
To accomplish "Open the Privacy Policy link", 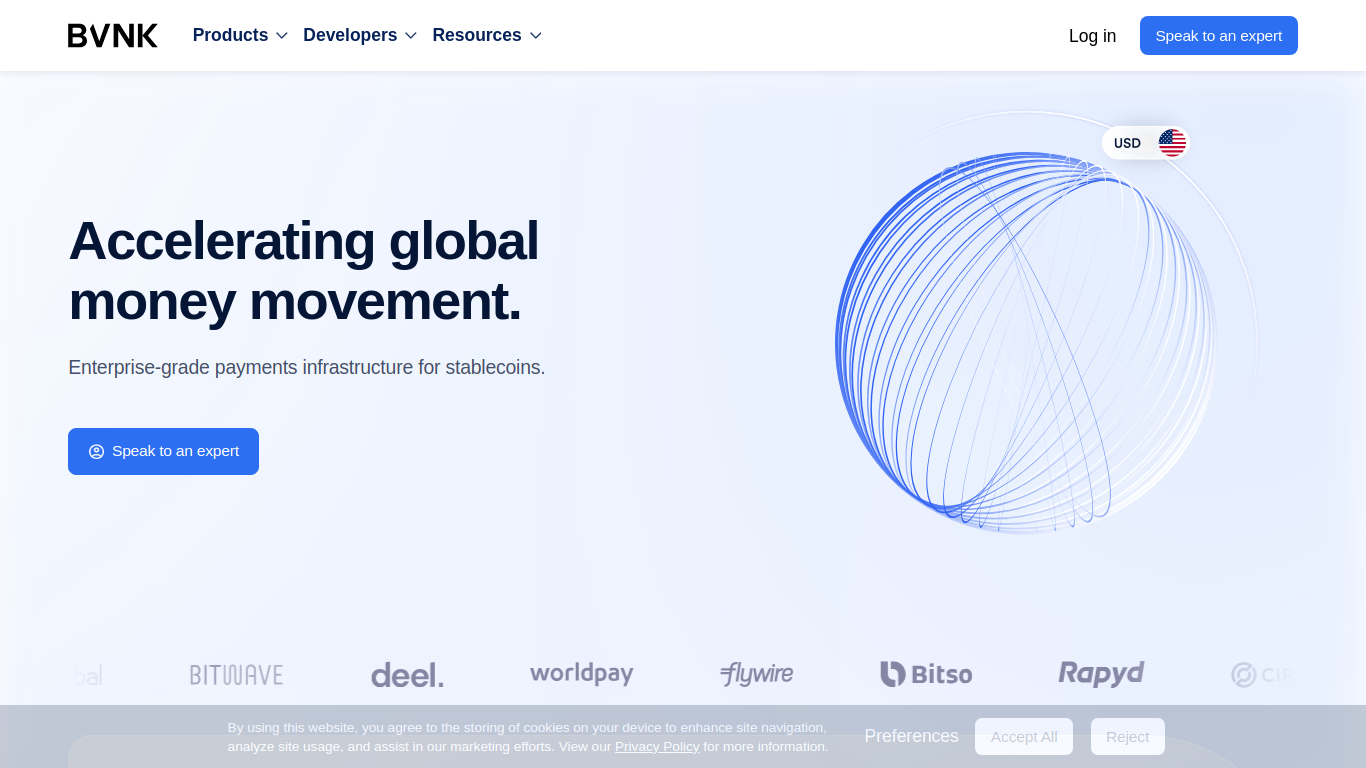I will click(657, 747).
